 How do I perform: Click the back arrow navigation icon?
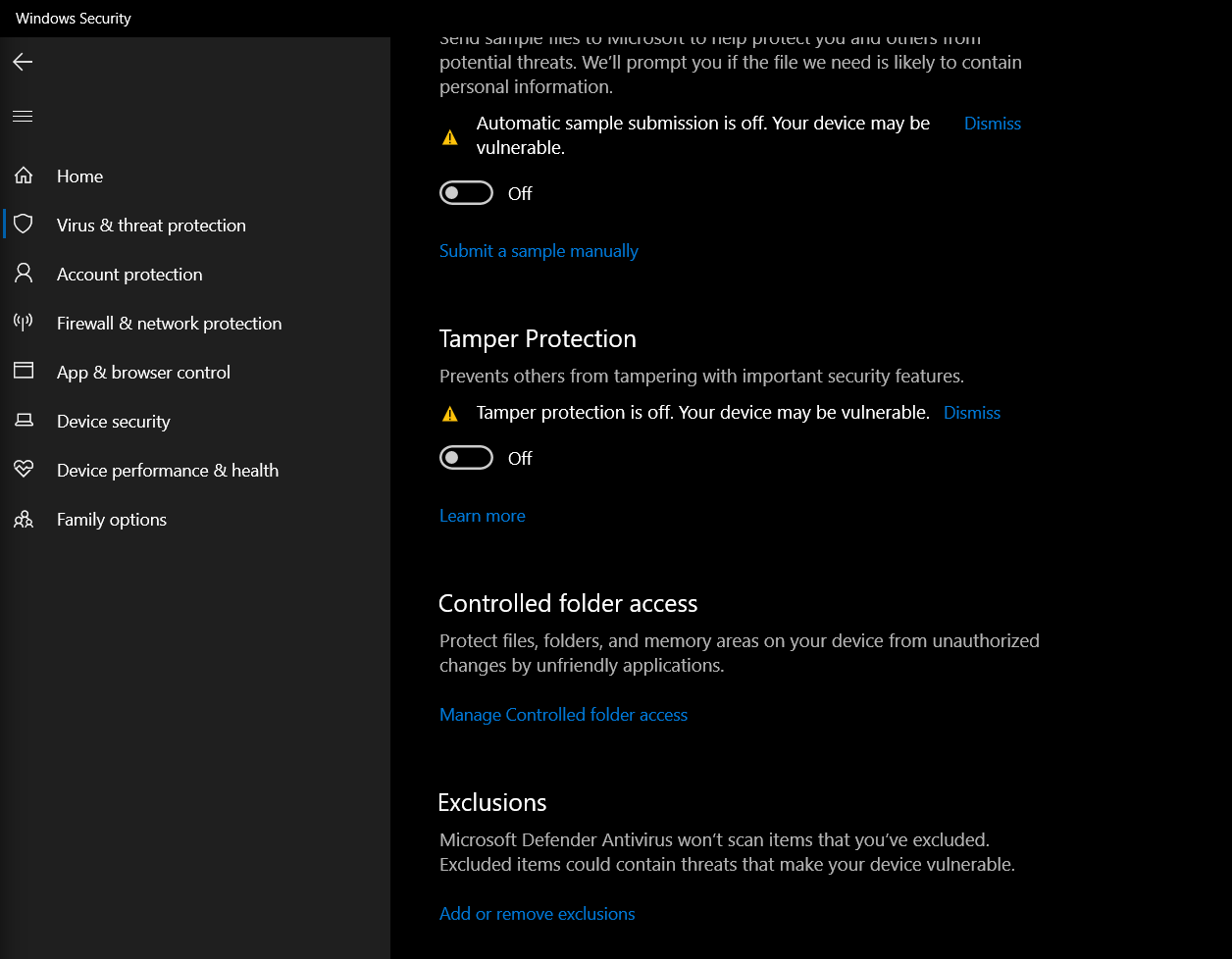point(22,62)
